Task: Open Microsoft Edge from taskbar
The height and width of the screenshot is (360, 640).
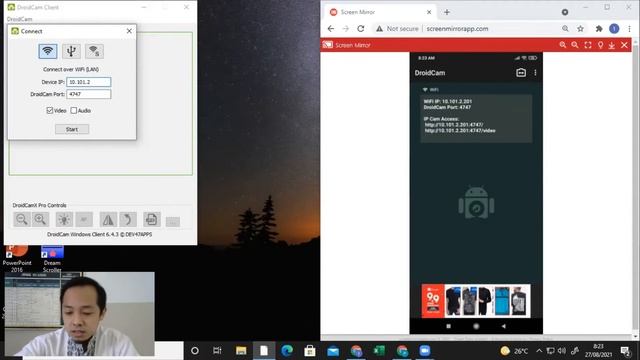Action: coord(287,351)
